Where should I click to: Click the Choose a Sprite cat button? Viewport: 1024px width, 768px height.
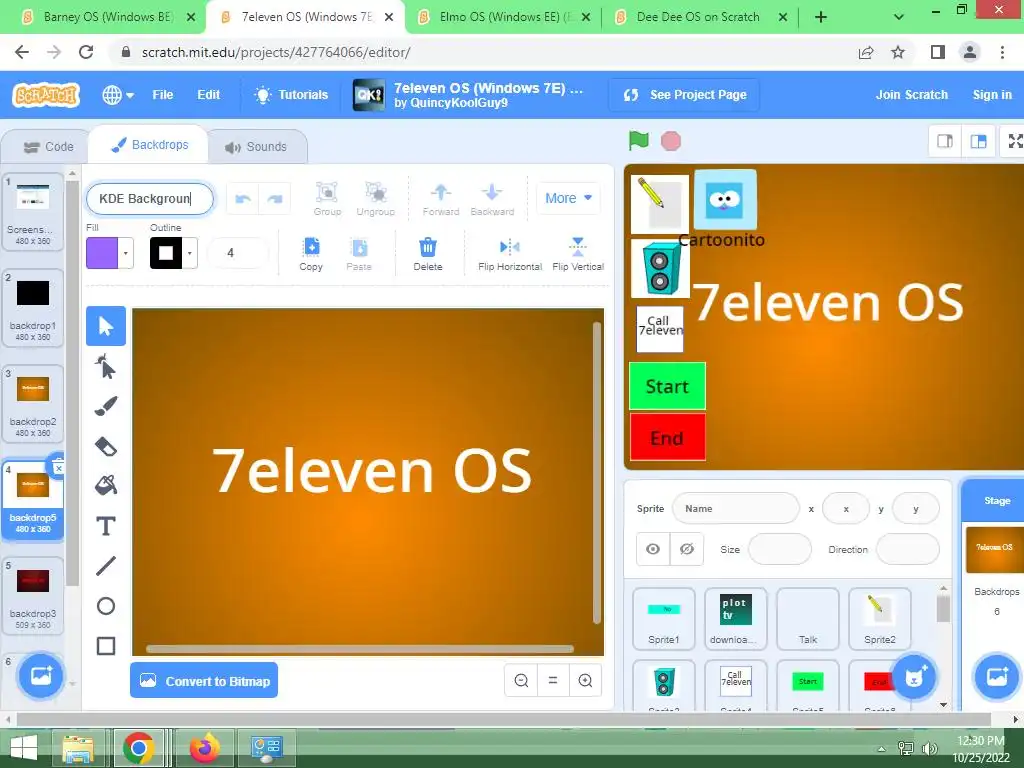point(914,677)
